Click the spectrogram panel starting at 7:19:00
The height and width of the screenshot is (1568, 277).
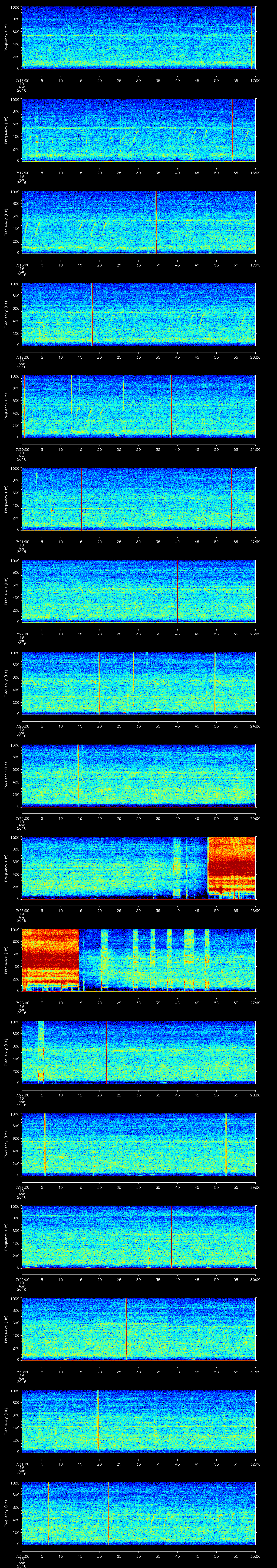point(139,315)
